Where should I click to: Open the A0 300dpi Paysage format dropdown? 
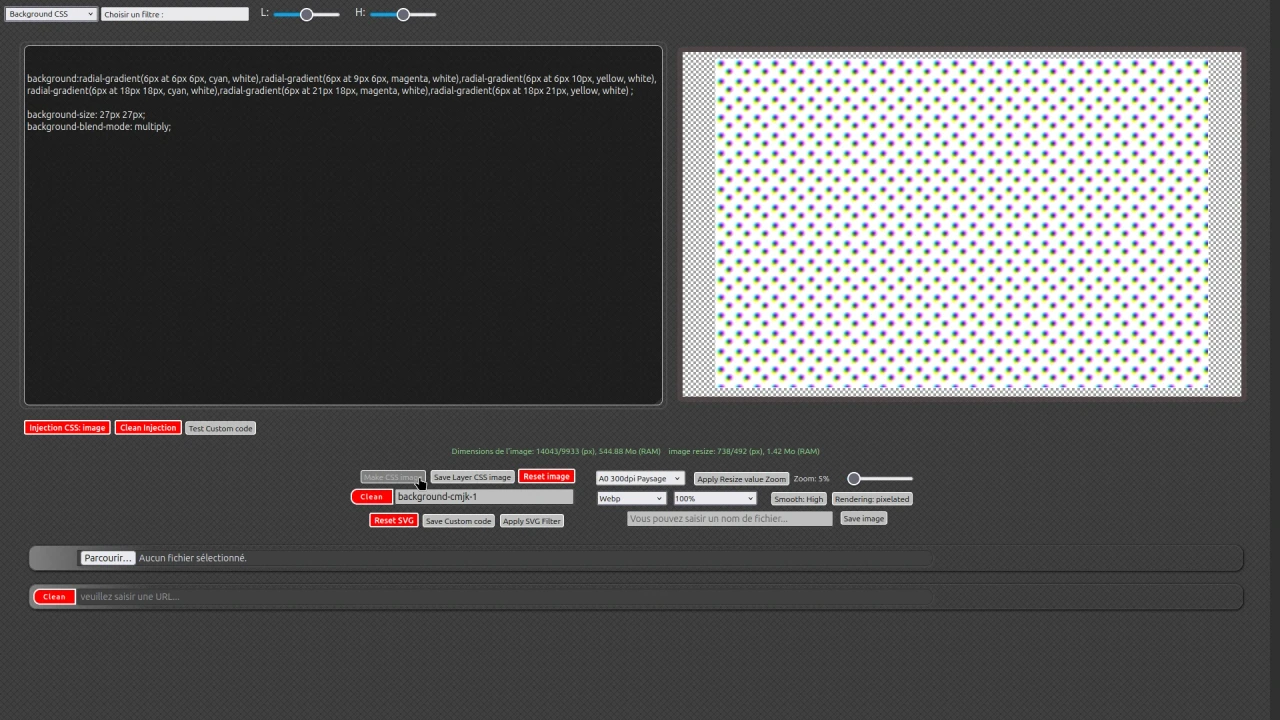[637, 478]
